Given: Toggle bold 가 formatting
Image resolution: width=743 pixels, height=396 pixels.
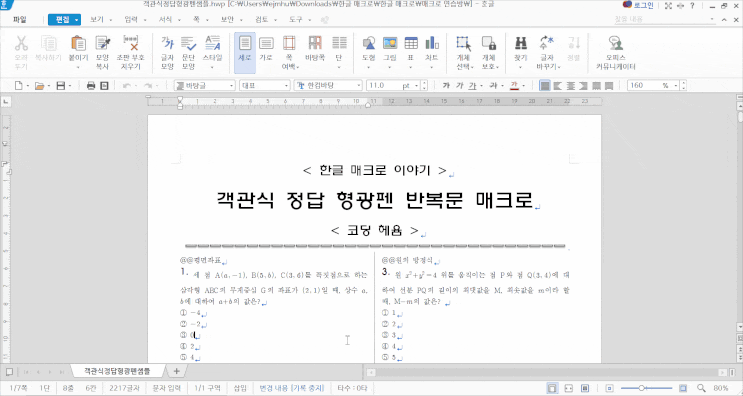Looking at the screenshot, I should point(446,86).
